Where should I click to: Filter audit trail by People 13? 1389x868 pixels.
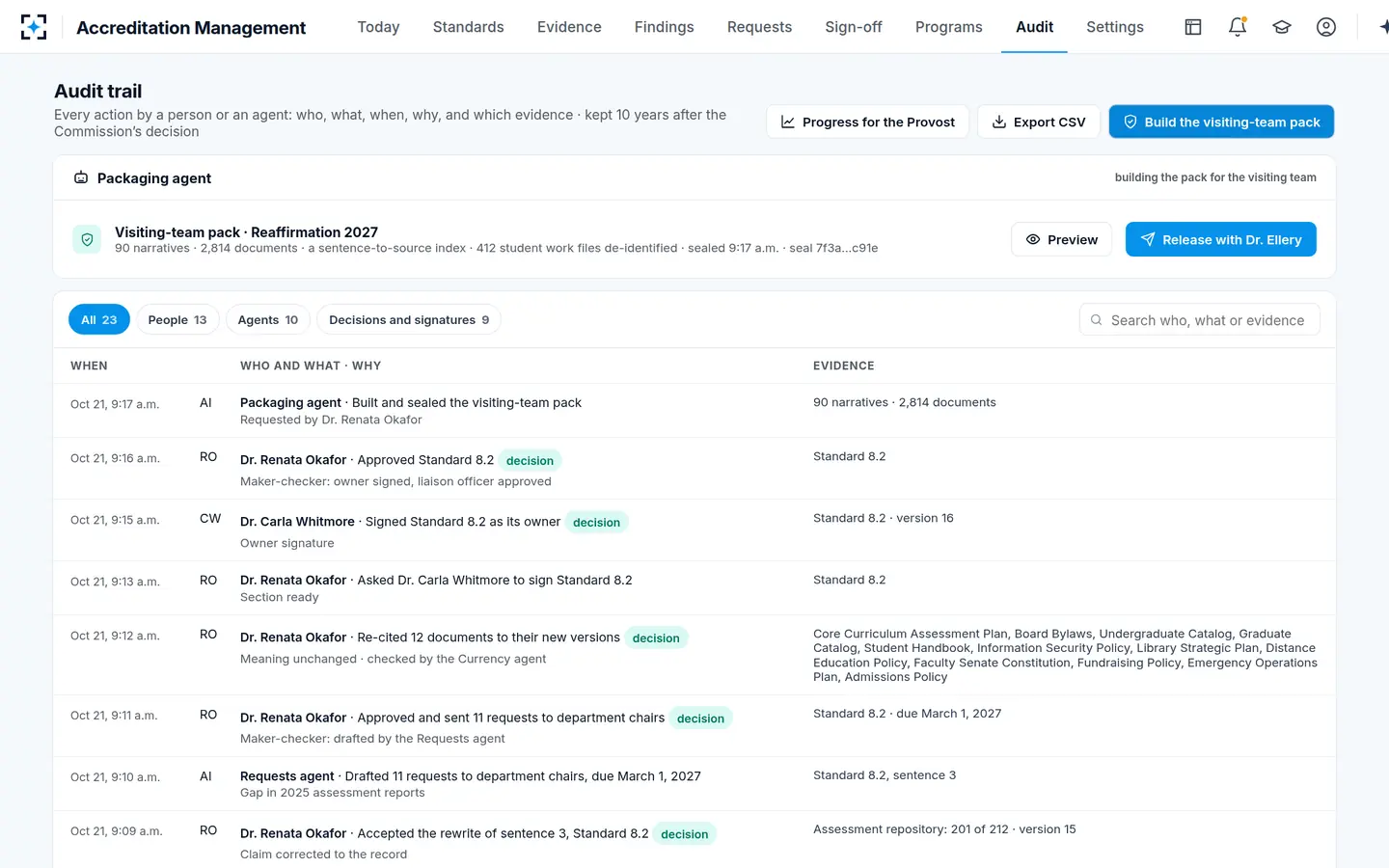177,319
